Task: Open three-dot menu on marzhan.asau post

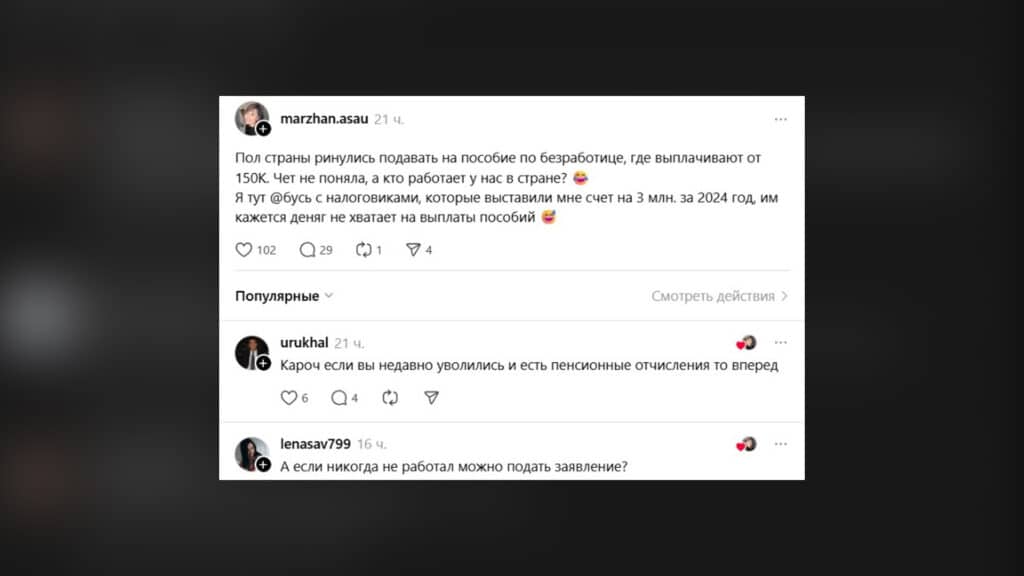Action: pyautogui.click(x=780, y=120)
